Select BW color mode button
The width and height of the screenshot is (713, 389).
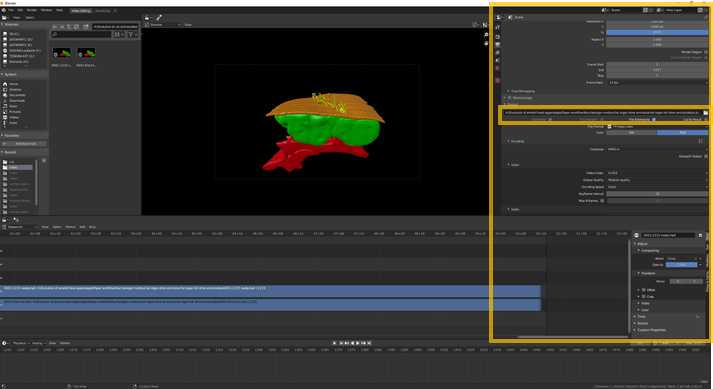[x=632, y=132]
